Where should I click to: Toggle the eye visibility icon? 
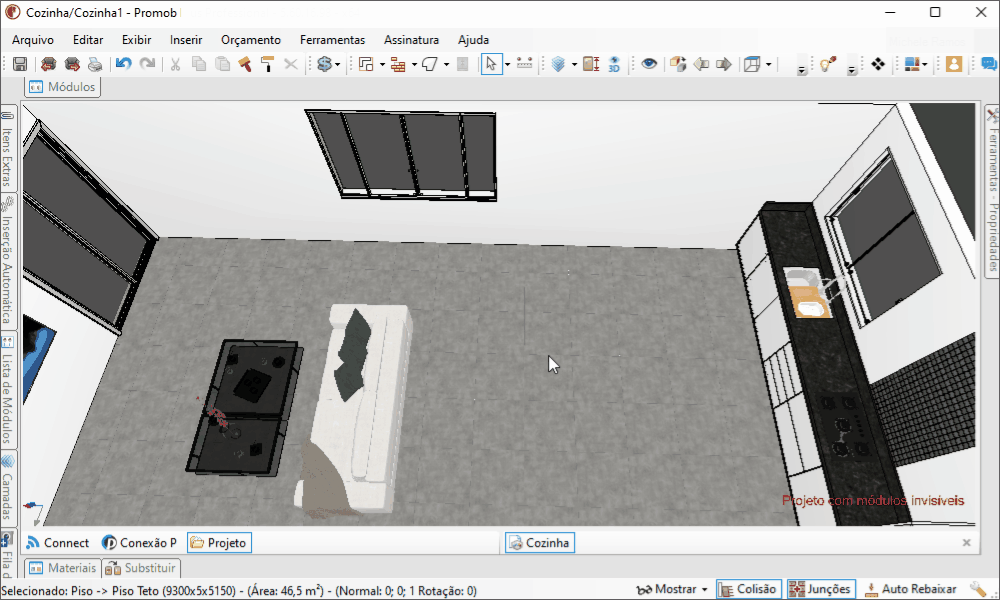pyautogui.click(x=650, y=64)
